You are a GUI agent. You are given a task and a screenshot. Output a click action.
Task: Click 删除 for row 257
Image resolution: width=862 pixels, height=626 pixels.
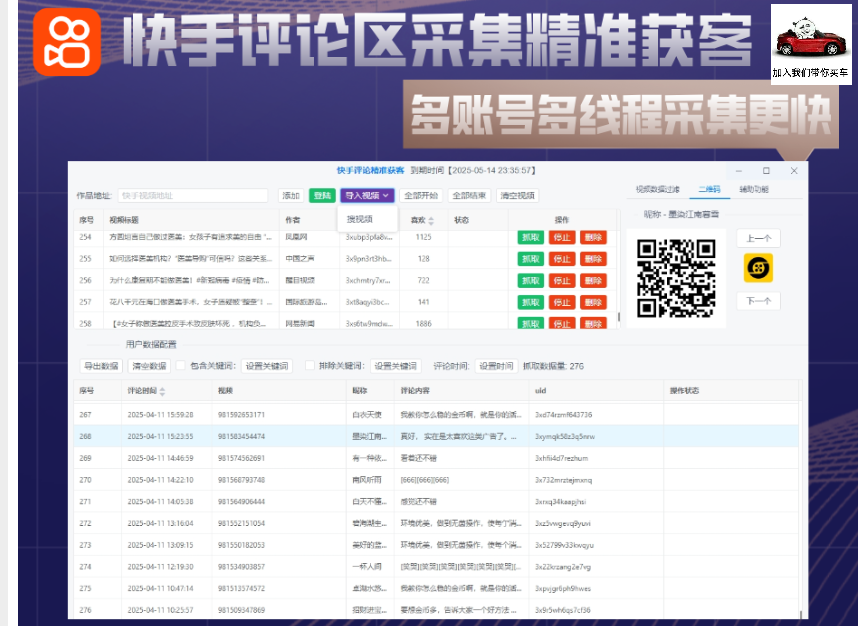coord(593,302)
